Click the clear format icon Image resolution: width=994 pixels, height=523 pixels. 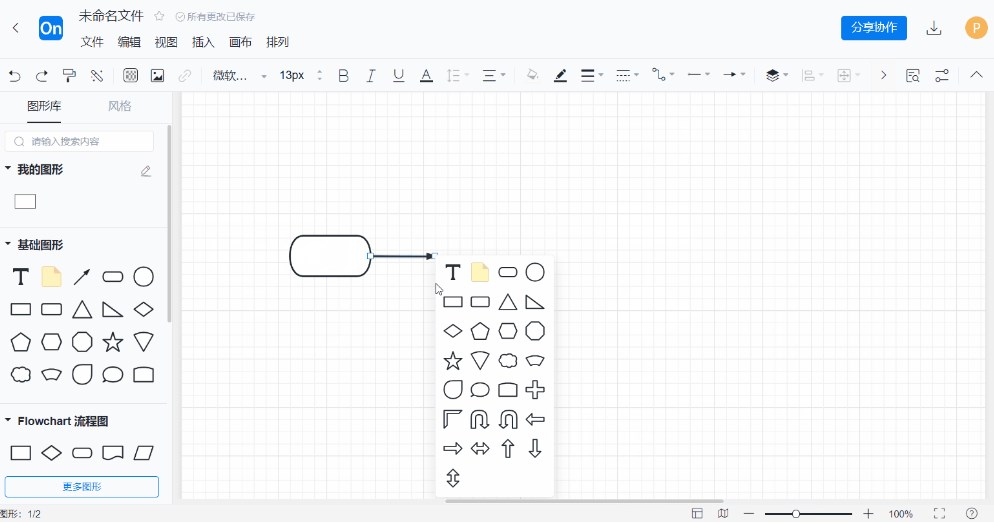(96, 76)
